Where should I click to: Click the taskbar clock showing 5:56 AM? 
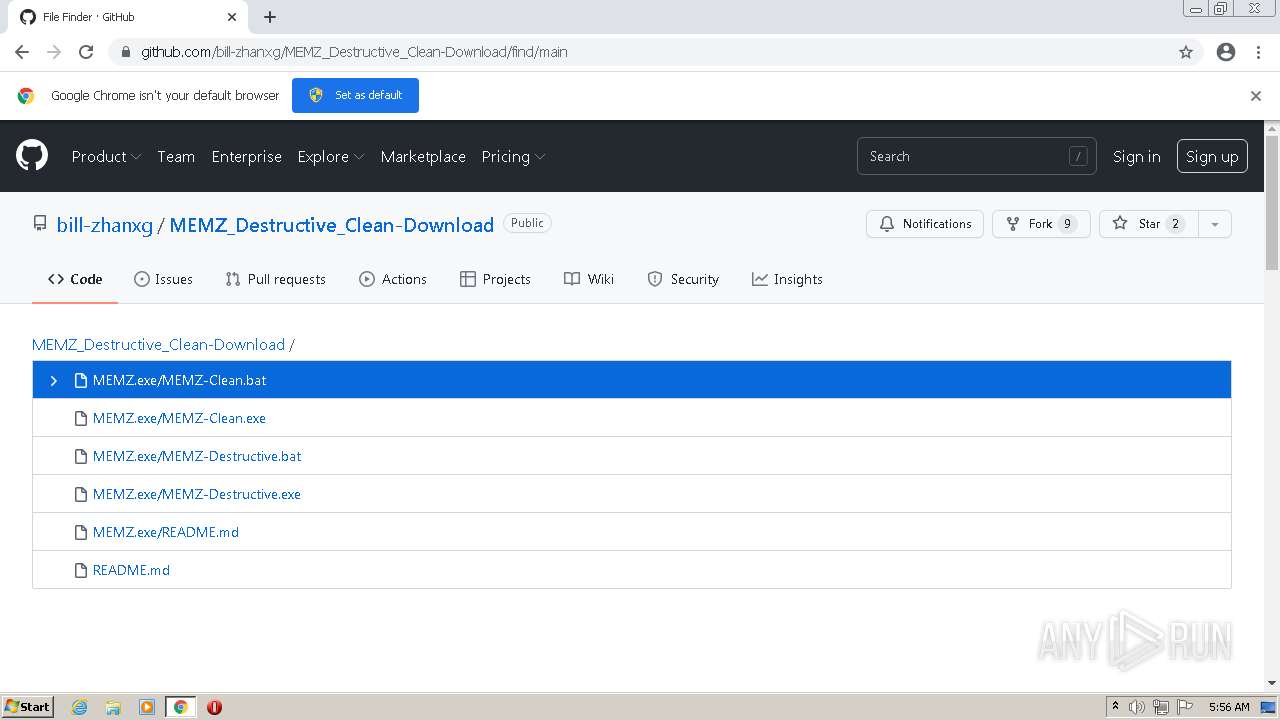tap(1229, 707)
